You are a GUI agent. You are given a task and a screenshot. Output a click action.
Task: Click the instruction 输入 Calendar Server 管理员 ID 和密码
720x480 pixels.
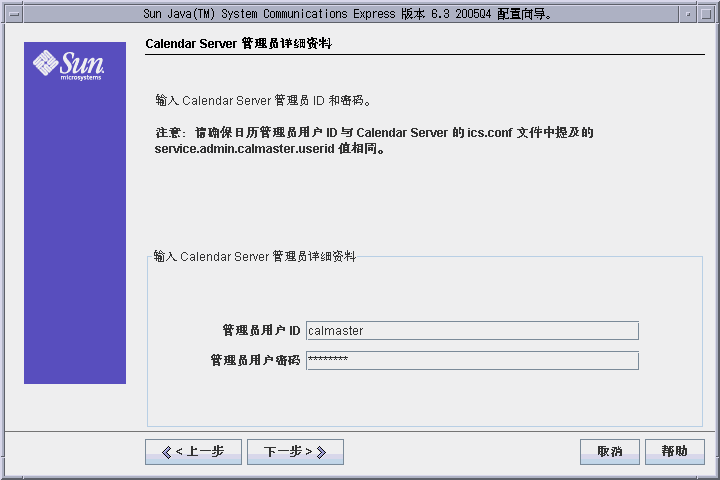[x=263, y=100]
